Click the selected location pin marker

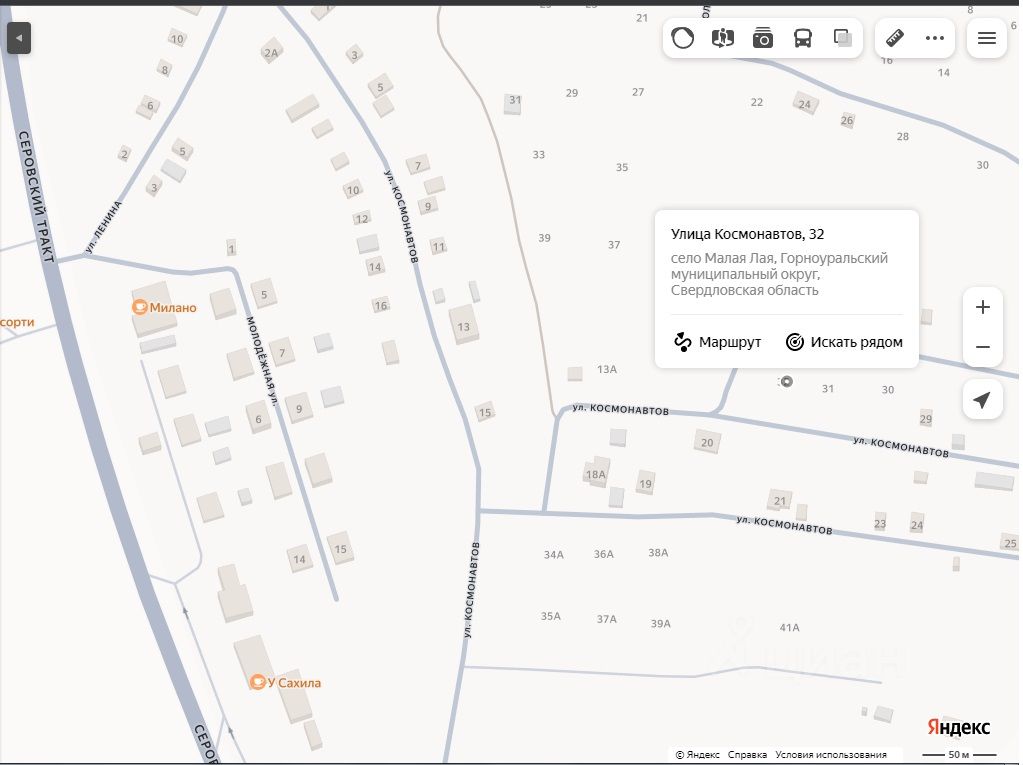pyautogui.click(x=786, y=381)
